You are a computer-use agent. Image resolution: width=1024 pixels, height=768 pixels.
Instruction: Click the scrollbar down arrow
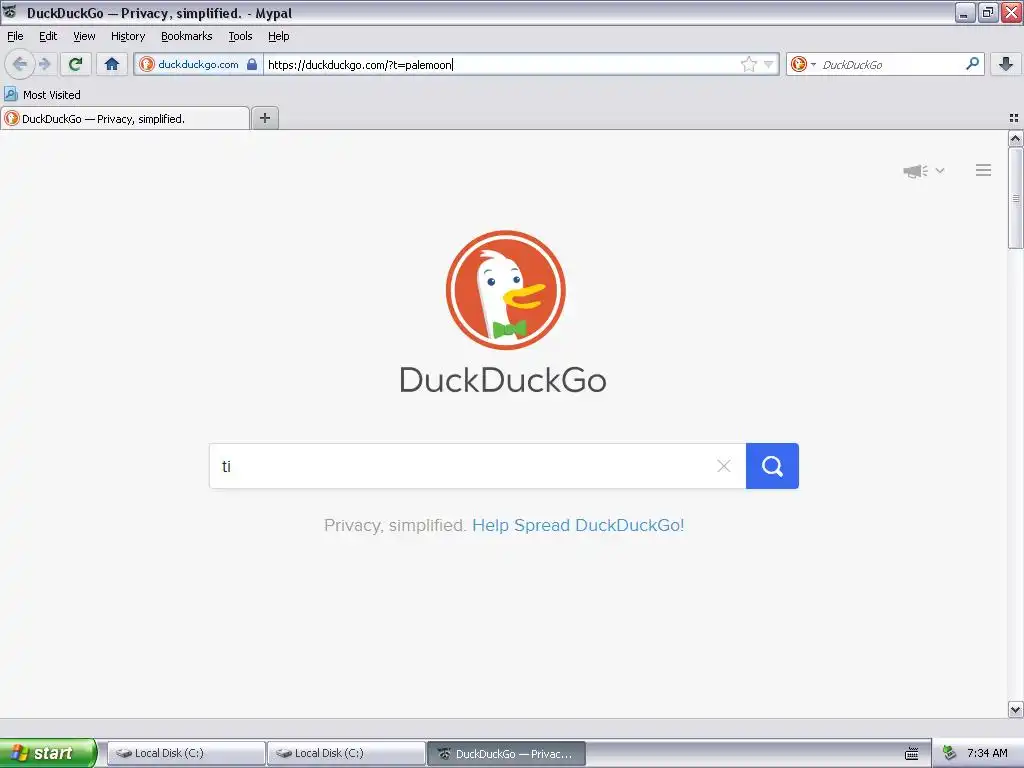[x=1015, y=709]
